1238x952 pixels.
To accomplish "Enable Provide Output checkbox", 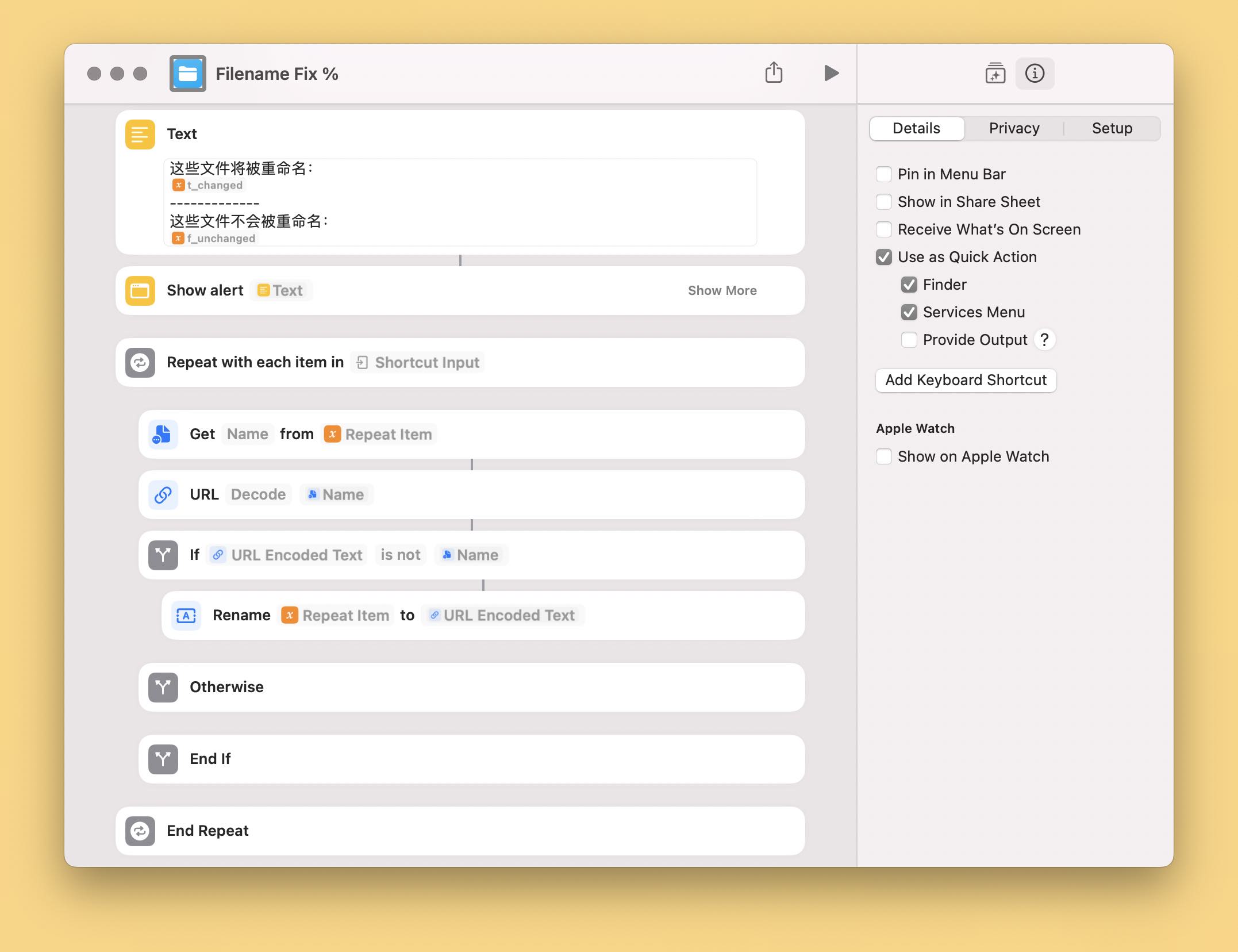I will coord(909,340).
